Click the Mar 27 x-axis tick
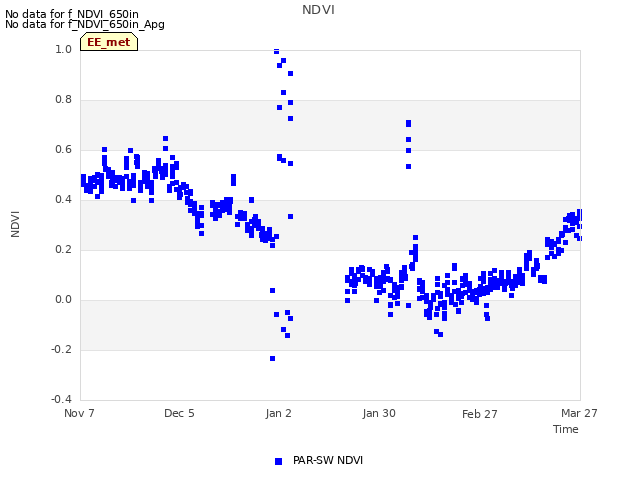The height and width of the screenshot is (480, 640). tap(579, 413)
